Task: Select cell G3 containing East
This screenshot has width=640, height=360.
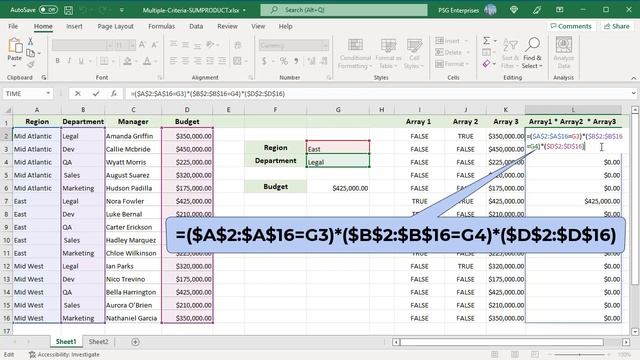Action: click(338, 147)
